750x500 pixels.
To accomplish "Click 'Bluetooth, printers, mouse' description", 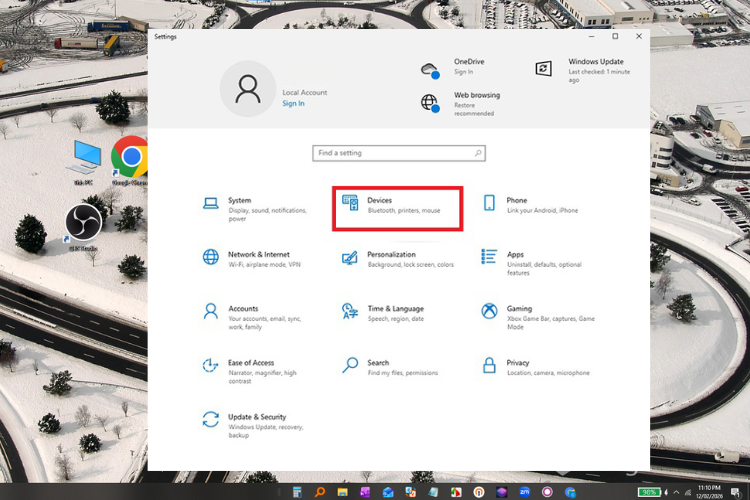I will [x=404, y=211].
